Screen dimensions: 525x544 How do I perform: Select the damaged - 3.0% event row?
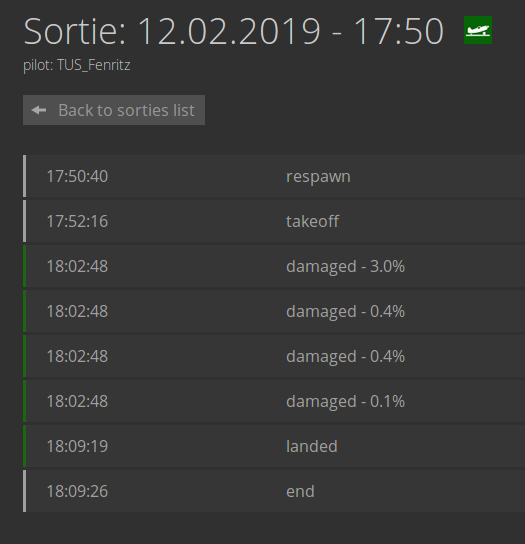[274, 266]
